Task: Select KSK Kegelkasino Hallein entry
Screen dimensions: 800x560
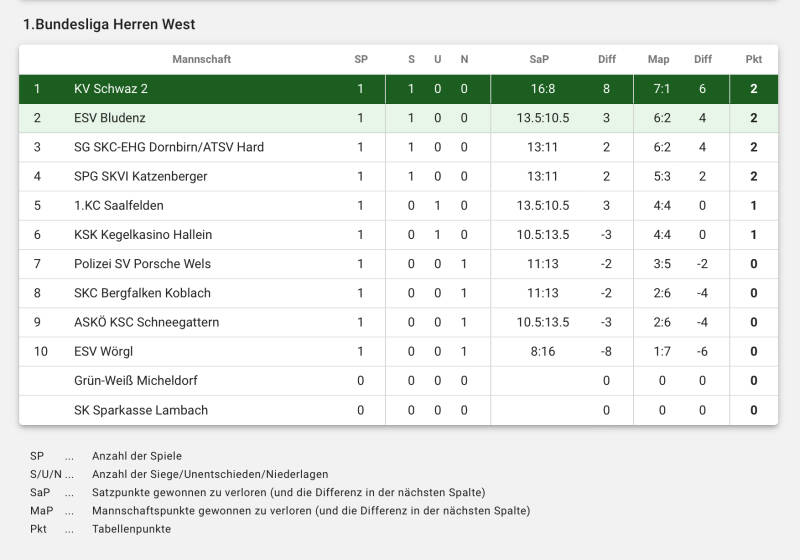Action: pos(143,235)
